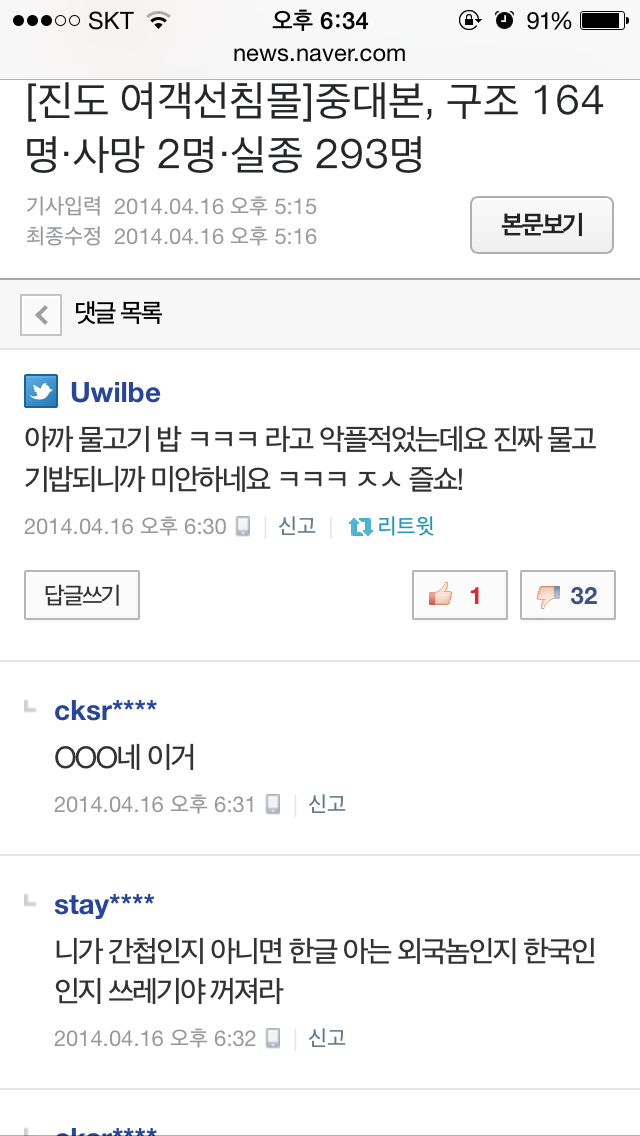Tap the reply indent arrow beside cksr****
This screenshot has width=640, height=1136.
(30, 706)
